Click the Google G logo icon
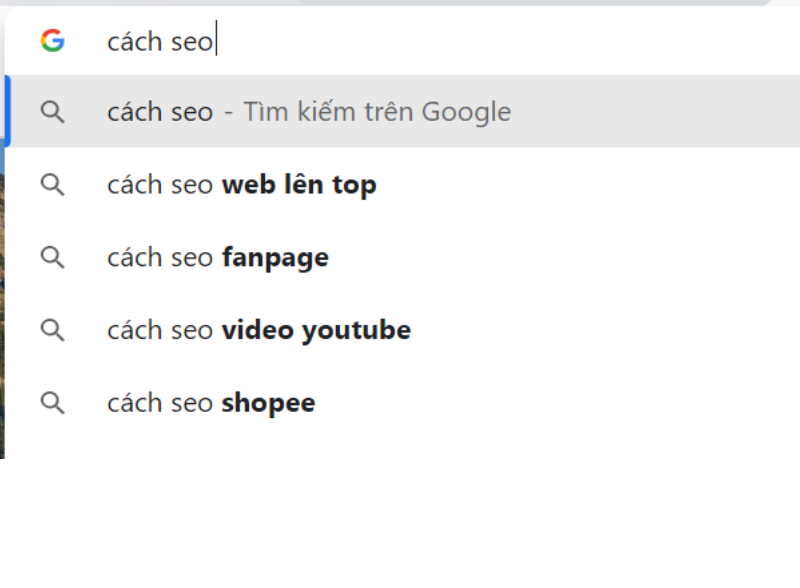Screen dimensions: 800x588 52,41
